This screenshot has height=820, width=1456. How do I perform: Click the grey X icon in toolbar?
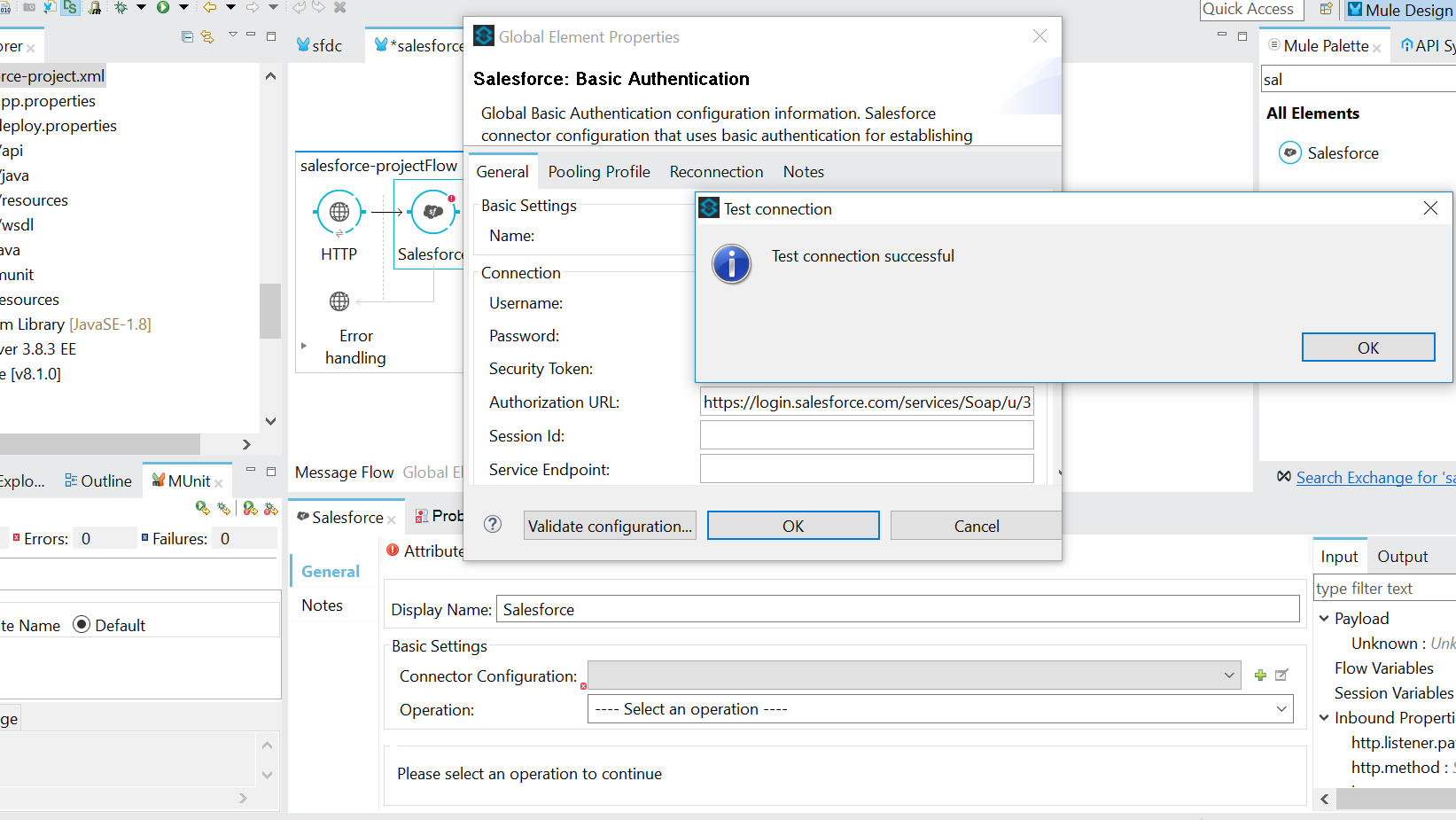[339, 7]
